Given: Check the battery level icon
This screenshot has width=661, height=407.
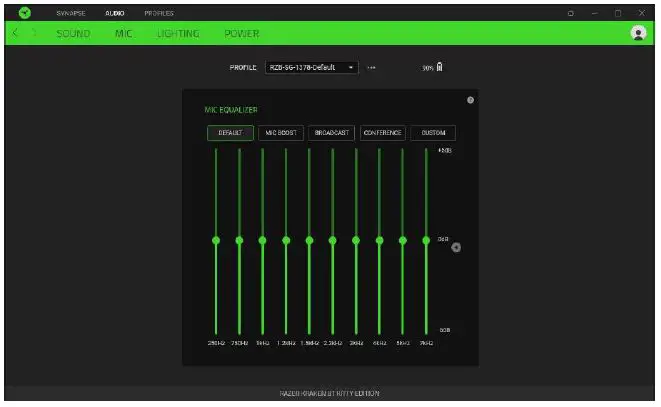Looking at the screenshot, I should tap(439, 67).
